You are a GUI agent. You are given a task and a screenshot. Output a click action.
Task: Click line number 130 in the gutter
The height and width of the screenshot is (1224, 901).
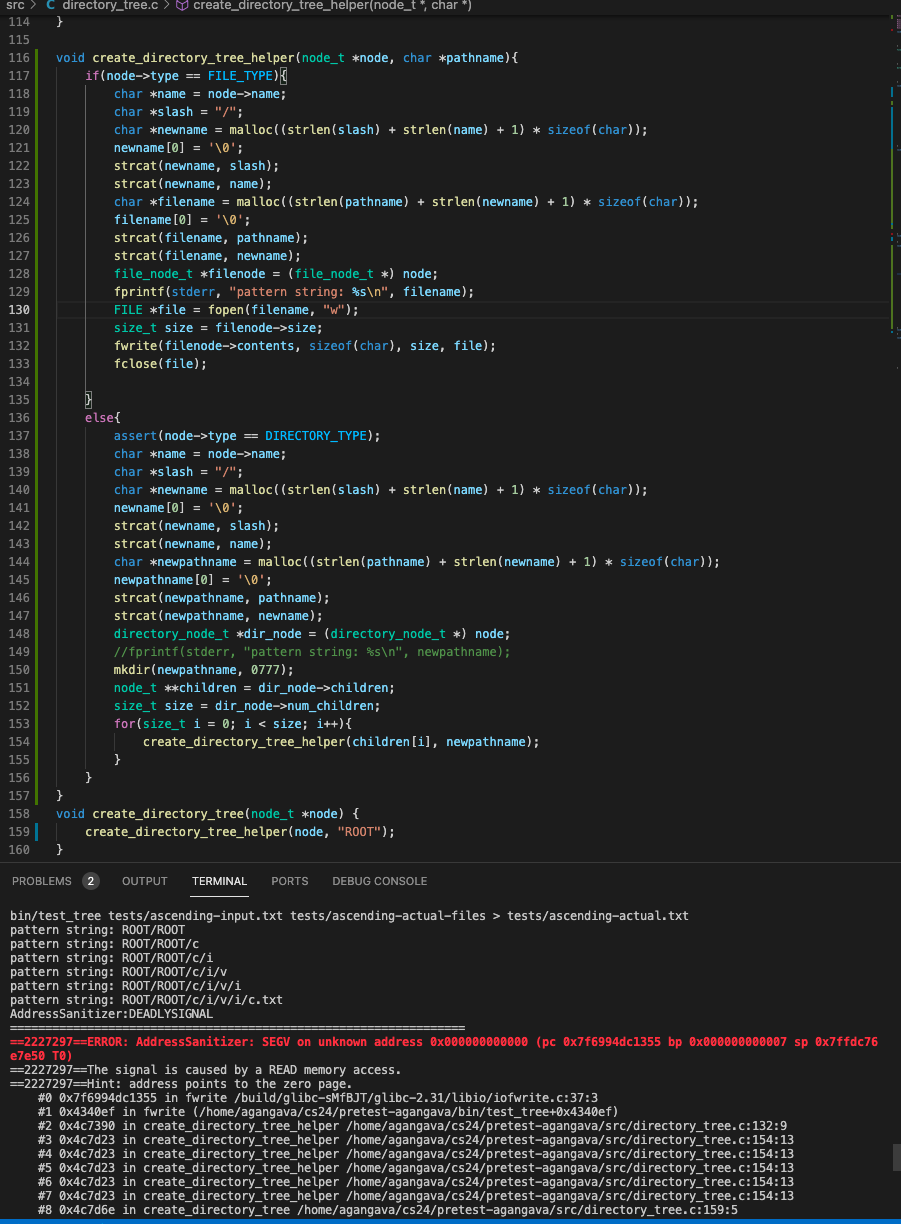point(19,310)
